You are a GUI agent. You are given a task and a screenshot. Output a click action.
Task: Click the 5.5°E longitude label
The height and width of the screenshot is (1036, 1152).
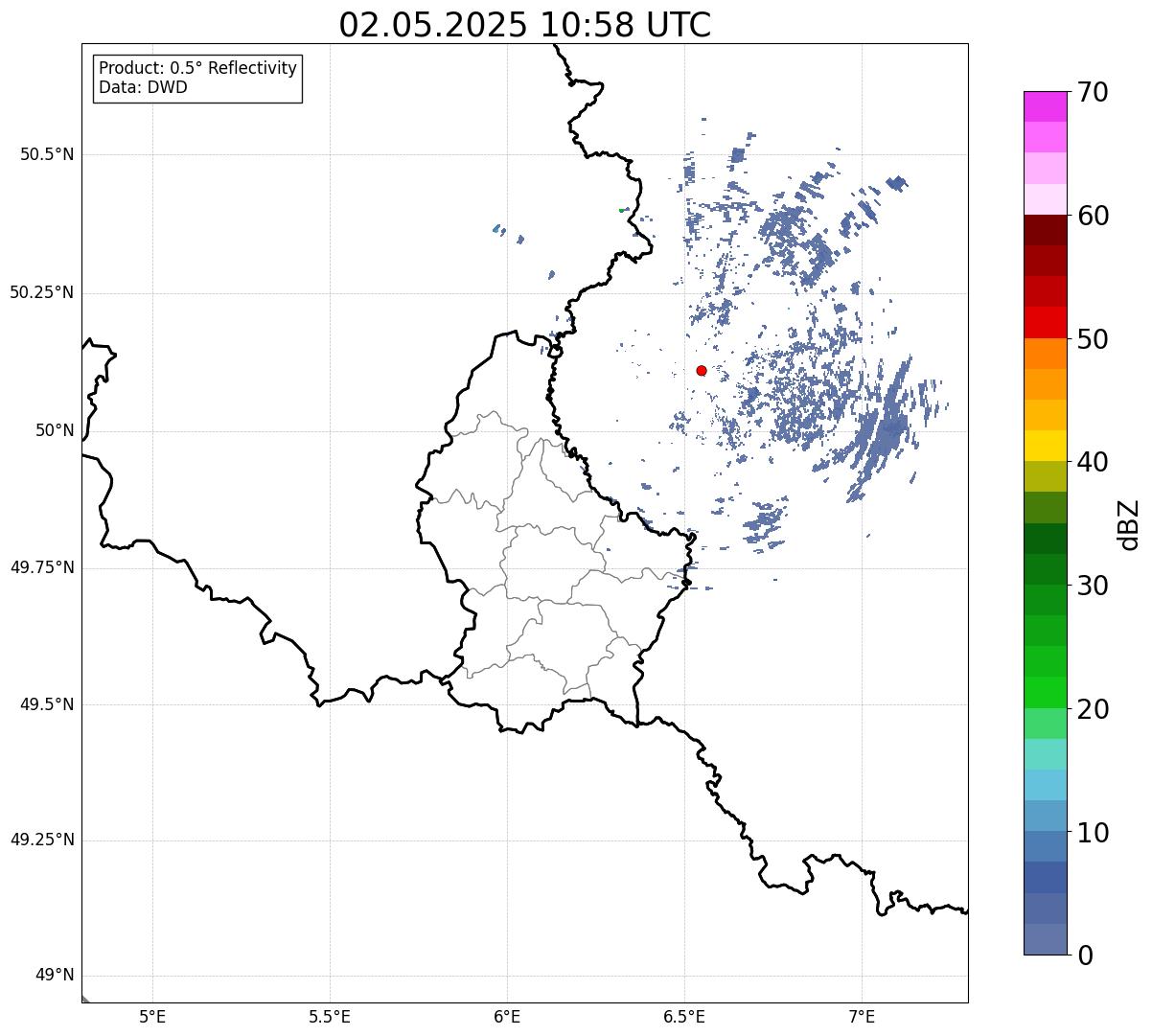[330, 1017]
